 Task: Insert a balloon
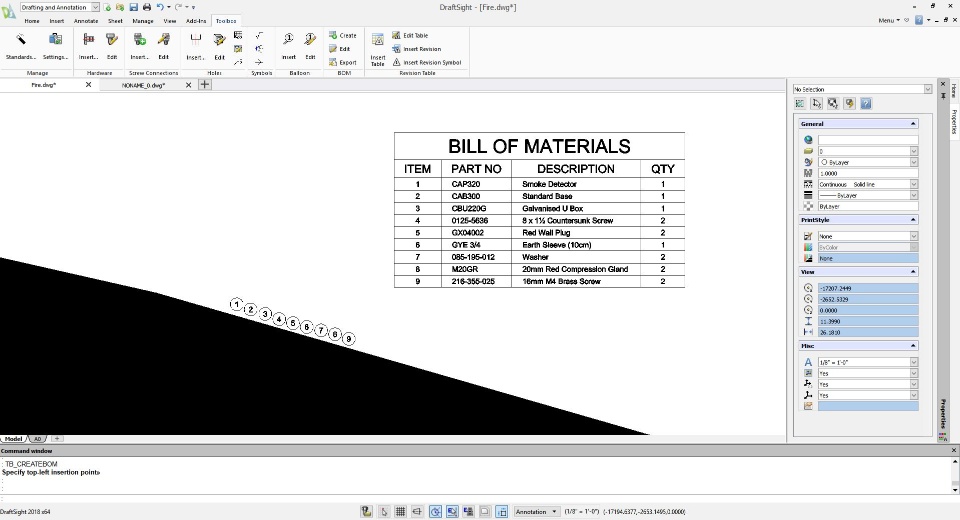tap(288, 46)
